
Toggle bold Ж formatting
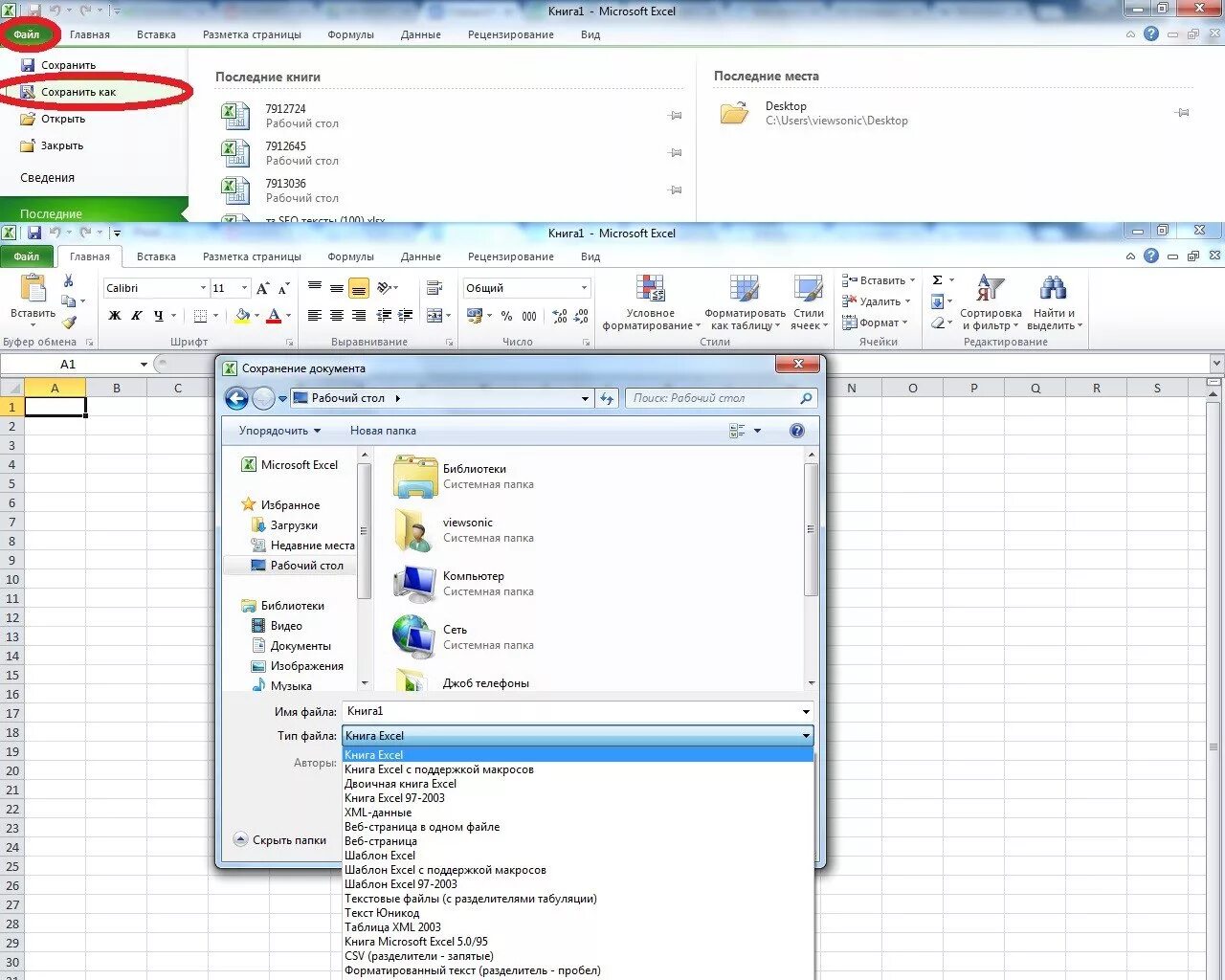point(115,316)
